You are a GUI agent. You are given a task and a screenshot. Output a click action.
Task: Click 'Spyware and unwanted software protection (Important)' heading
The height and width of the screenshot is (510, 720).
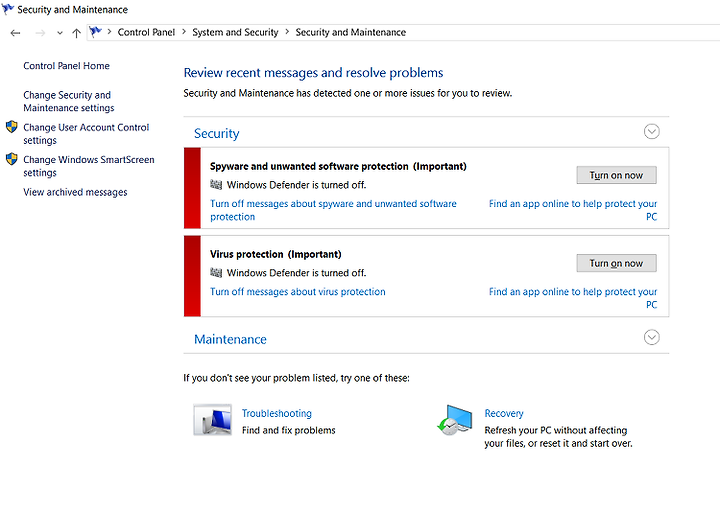(x=338, y=166)
